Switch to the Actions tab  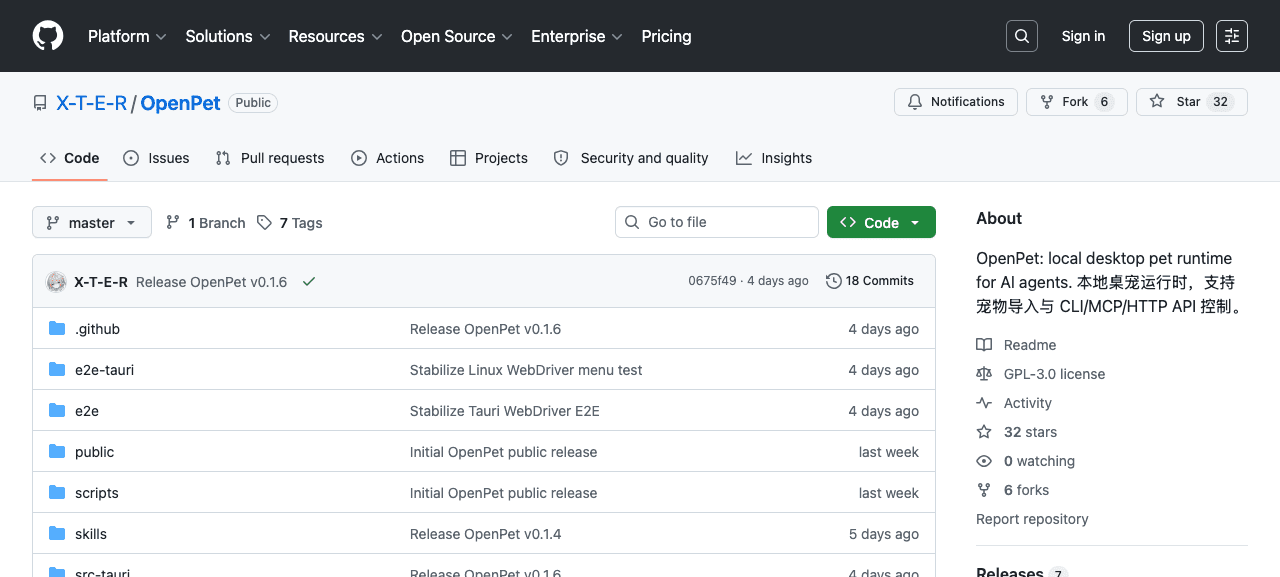(388, 158)
